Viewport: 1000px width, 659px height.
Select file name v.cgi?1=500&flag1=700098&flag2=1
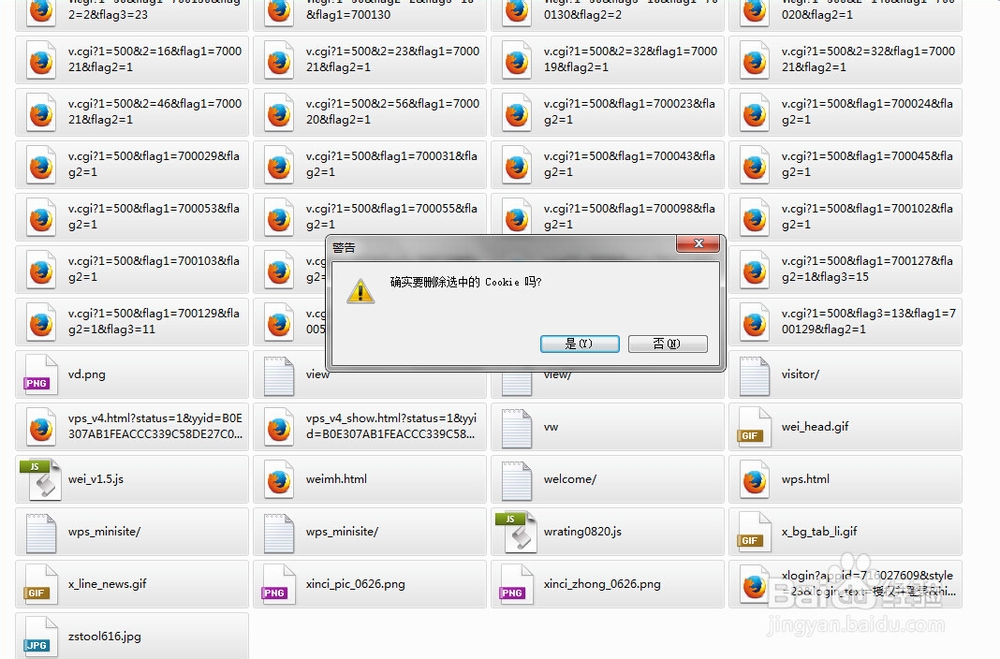[629, 216]
